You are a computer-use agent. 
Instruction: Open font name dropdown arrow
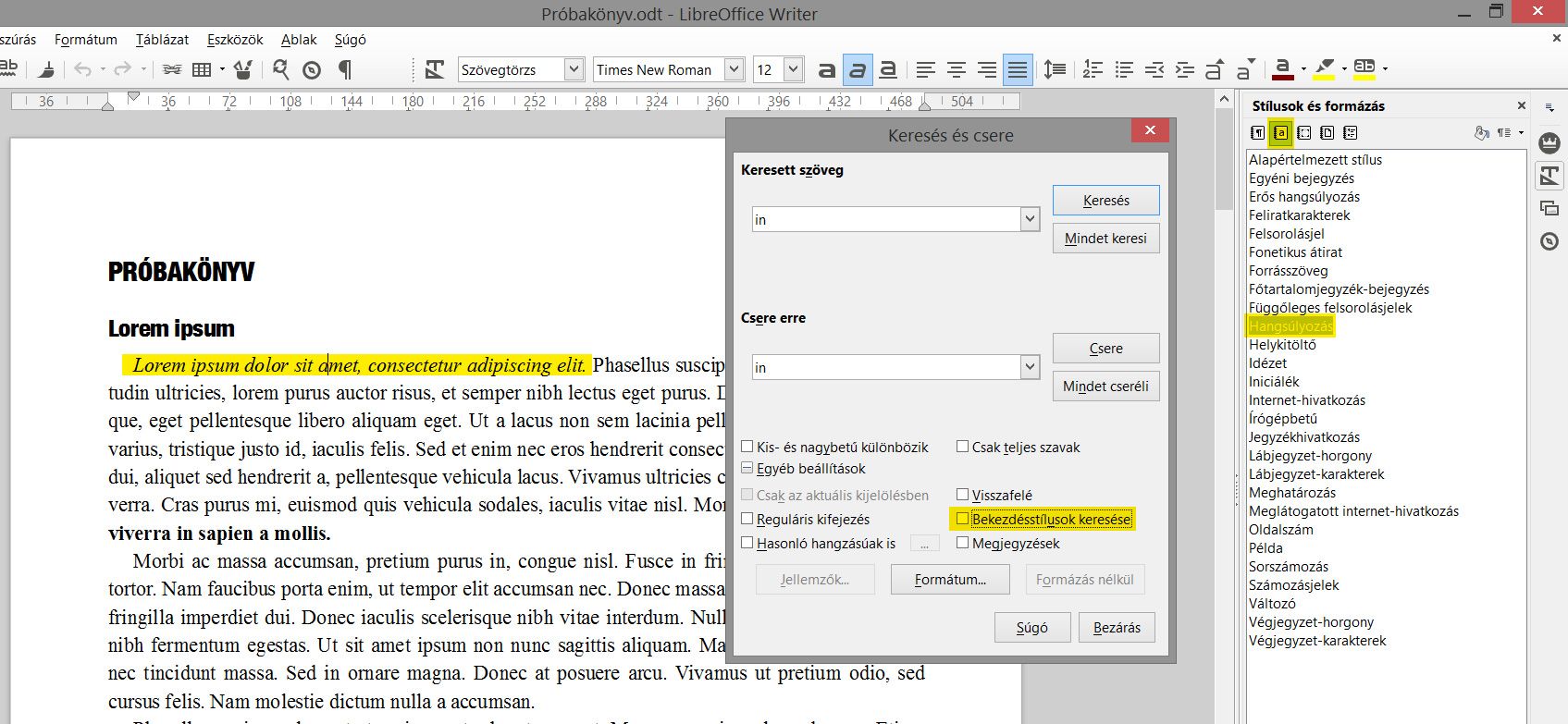click(734, 69)
